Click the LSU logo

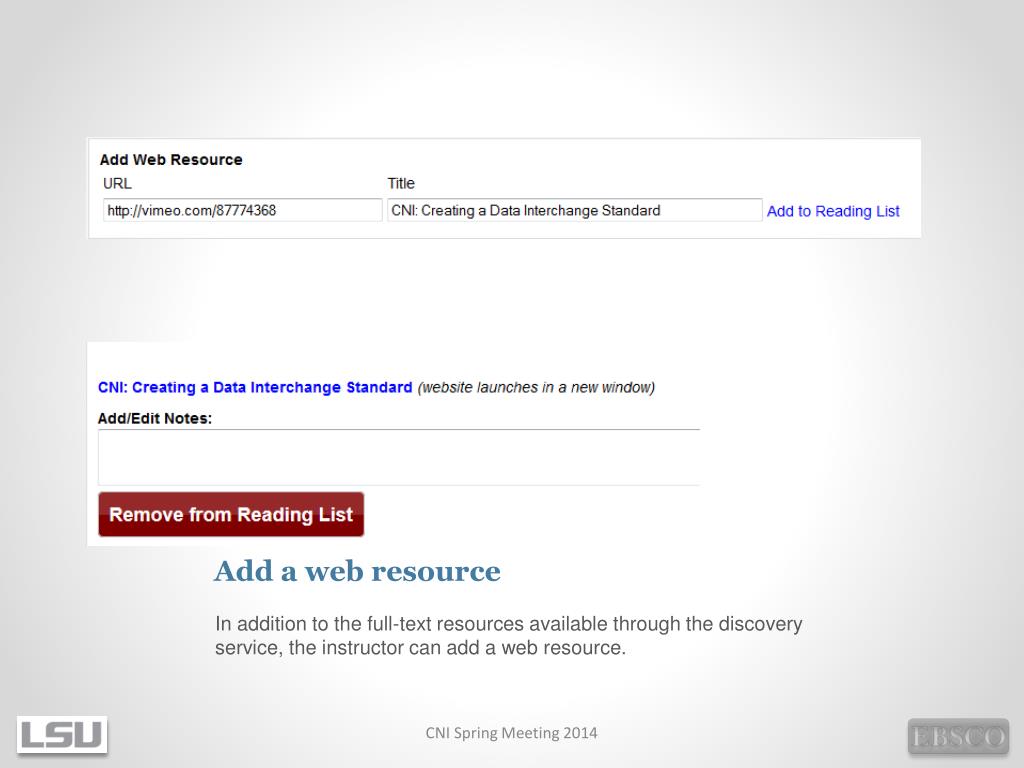[62, 735]
